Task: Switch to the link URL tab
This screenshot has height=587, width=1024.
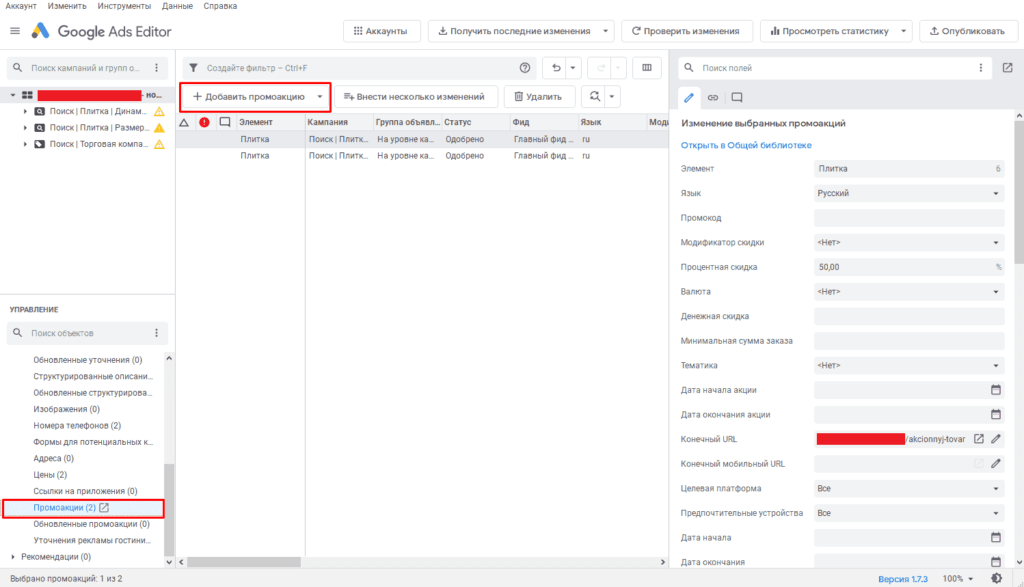Action: (x=712, y=98)
